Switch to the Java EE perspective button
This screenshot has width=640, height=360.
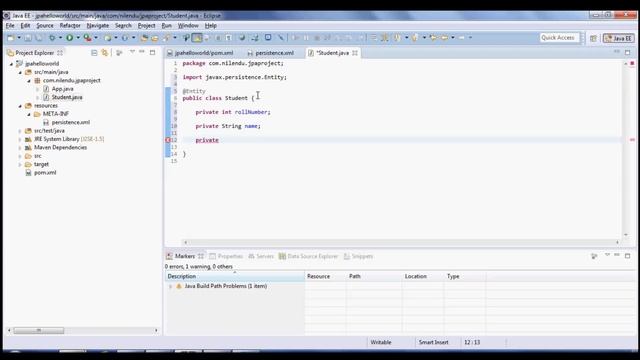click(618, 38)
